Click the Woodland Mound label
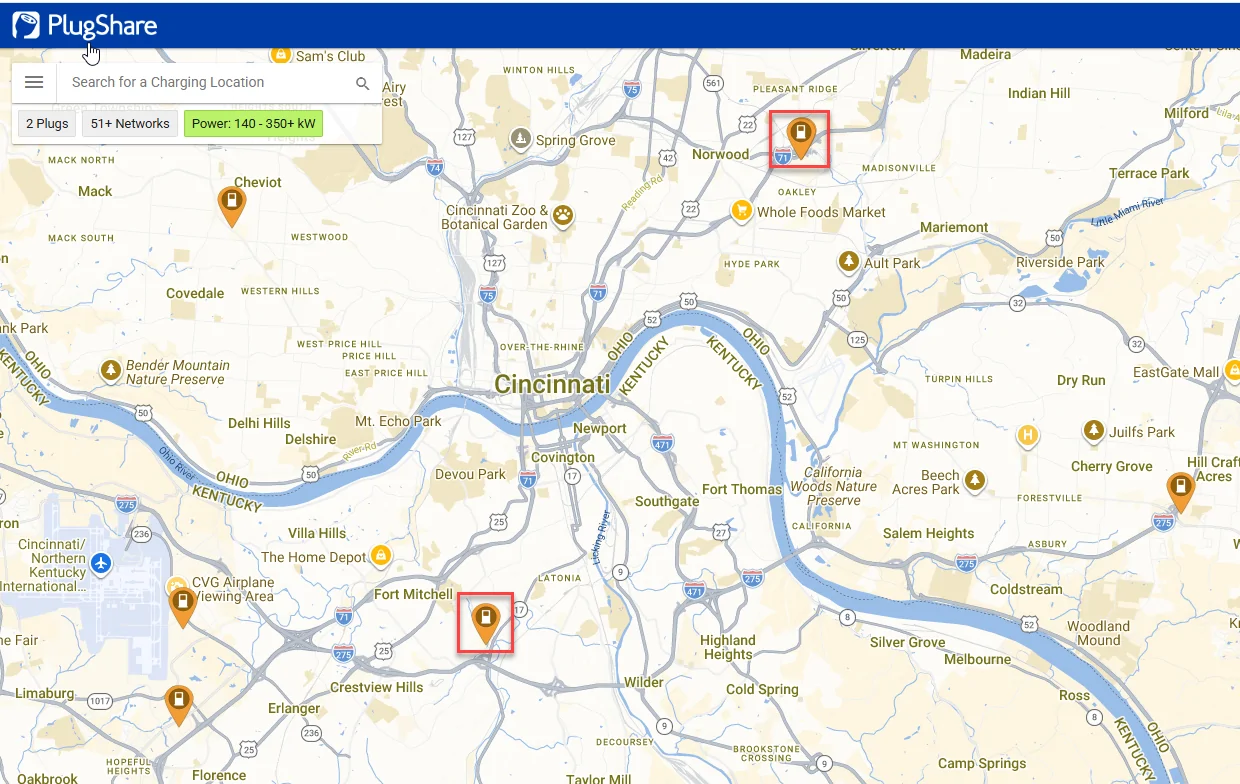 click(x=1098, y=633)
